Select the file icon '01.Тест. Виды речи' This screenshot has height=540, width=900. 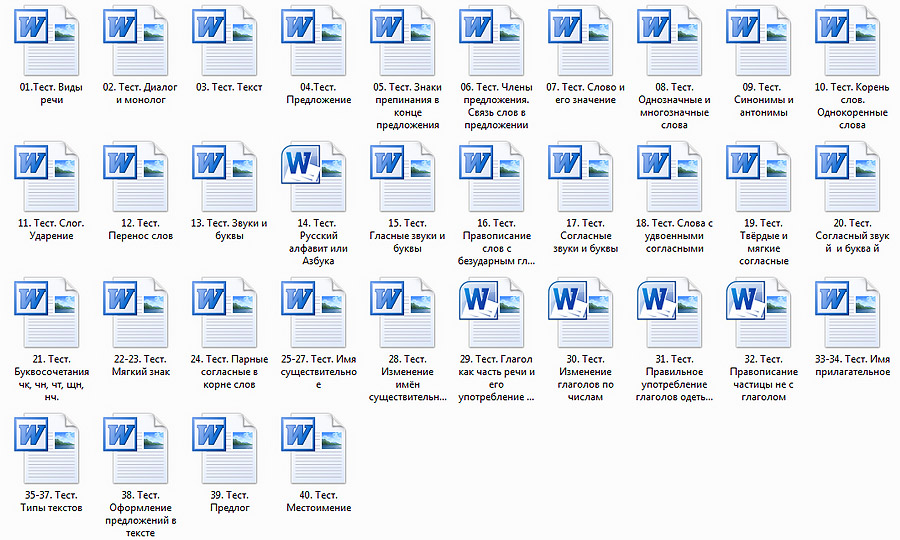(x=47, y=41)
